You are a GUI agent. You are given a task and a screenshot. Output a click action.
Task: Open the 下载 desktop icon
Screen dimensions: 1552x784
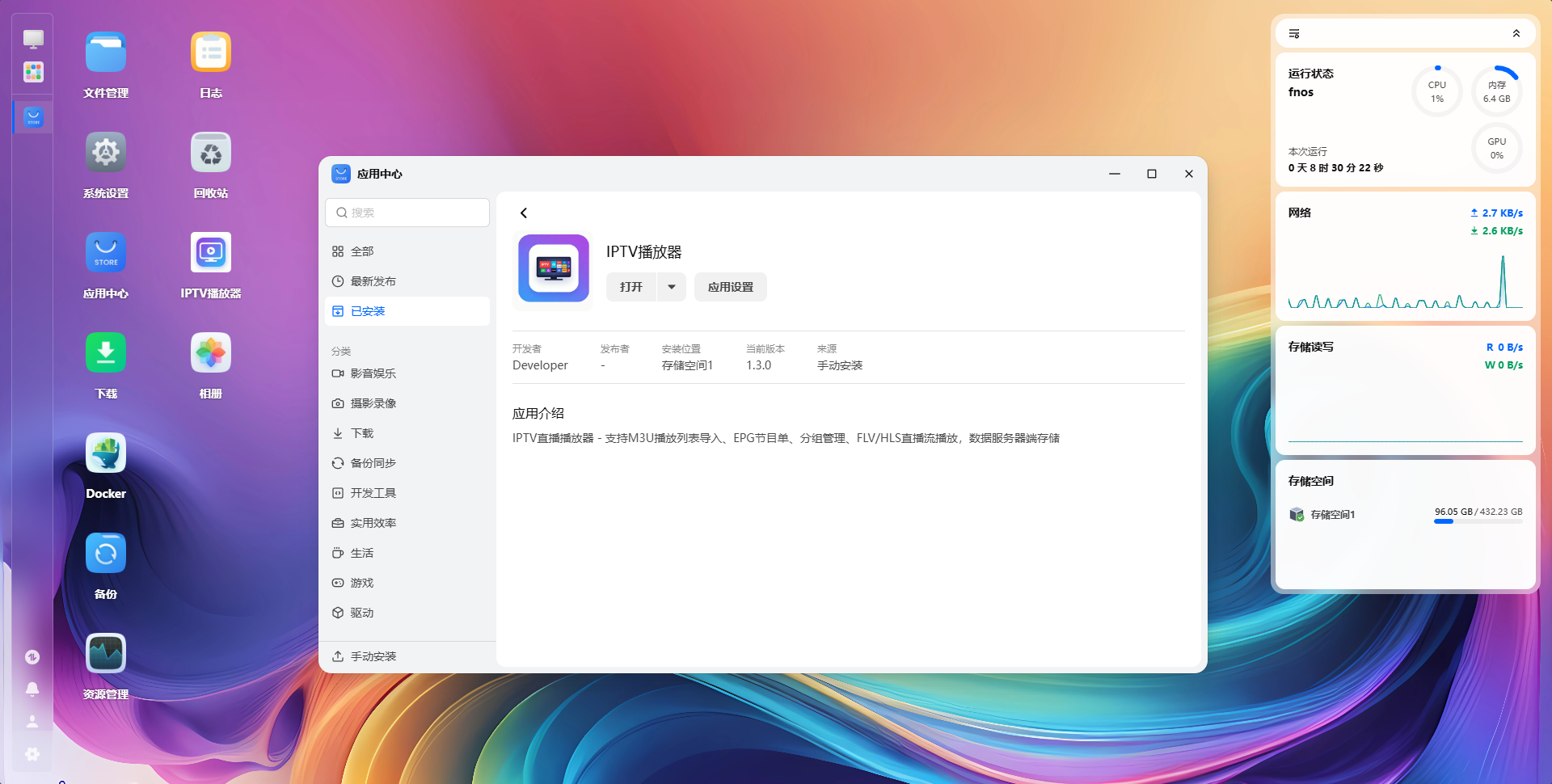[x=106, y=353]
